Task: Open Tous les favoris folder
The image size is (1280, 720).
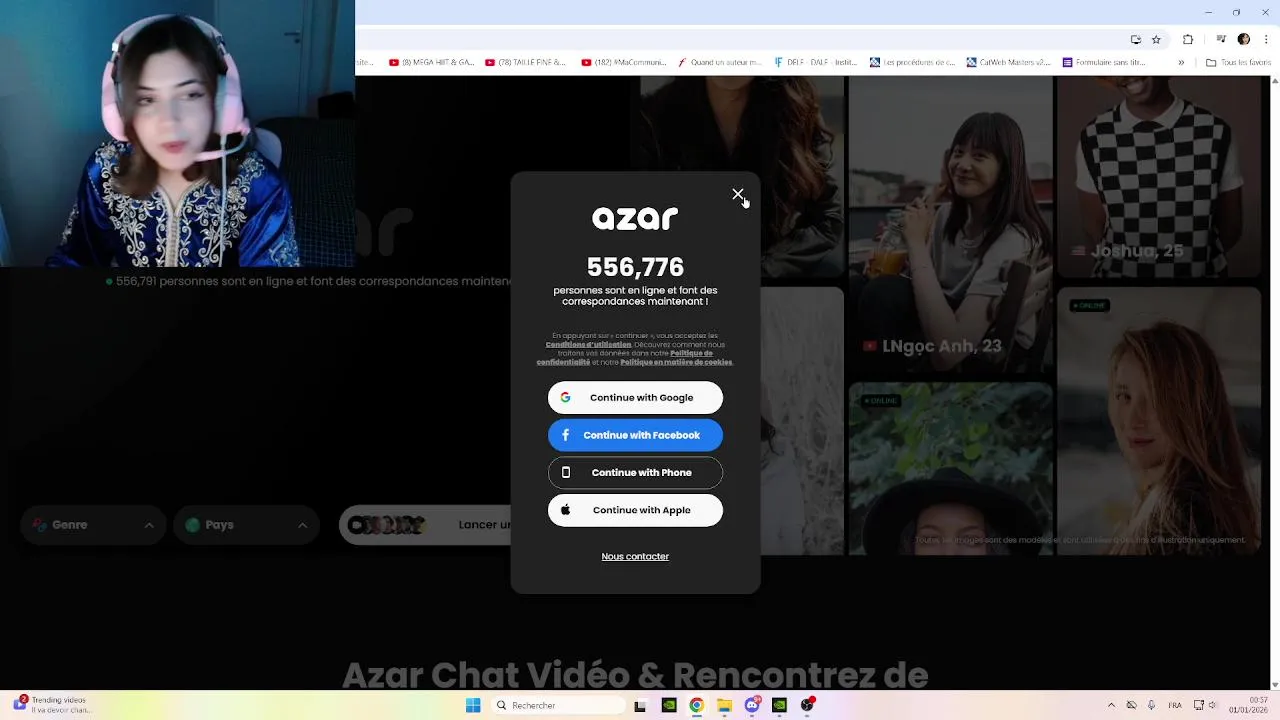Action: point(1238,62)
